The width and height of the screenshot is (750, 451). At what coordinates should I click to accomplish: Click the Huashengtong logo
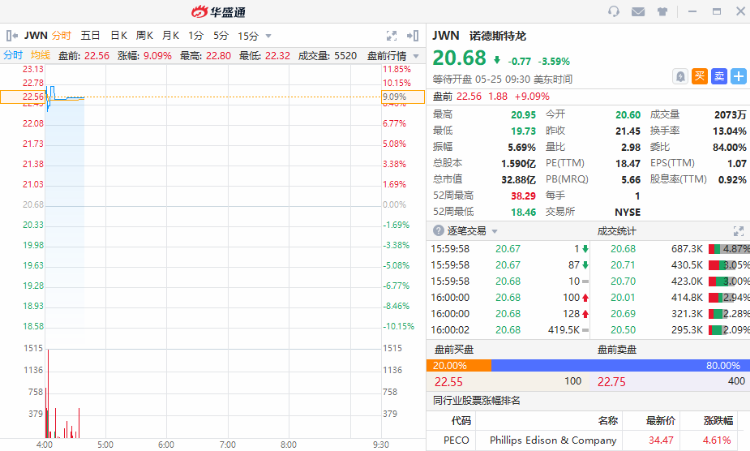[218, 12]
